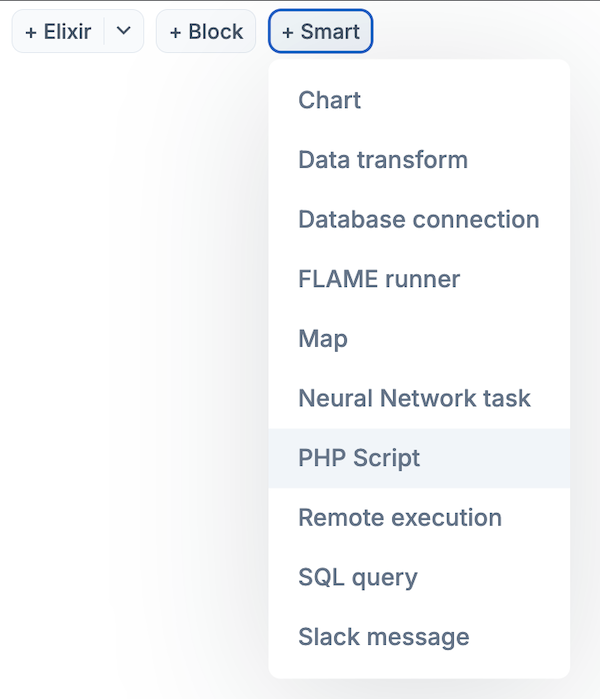The image size is (600, 699).
Task: Choose Neural Network task
Action: tap(414, 398)
